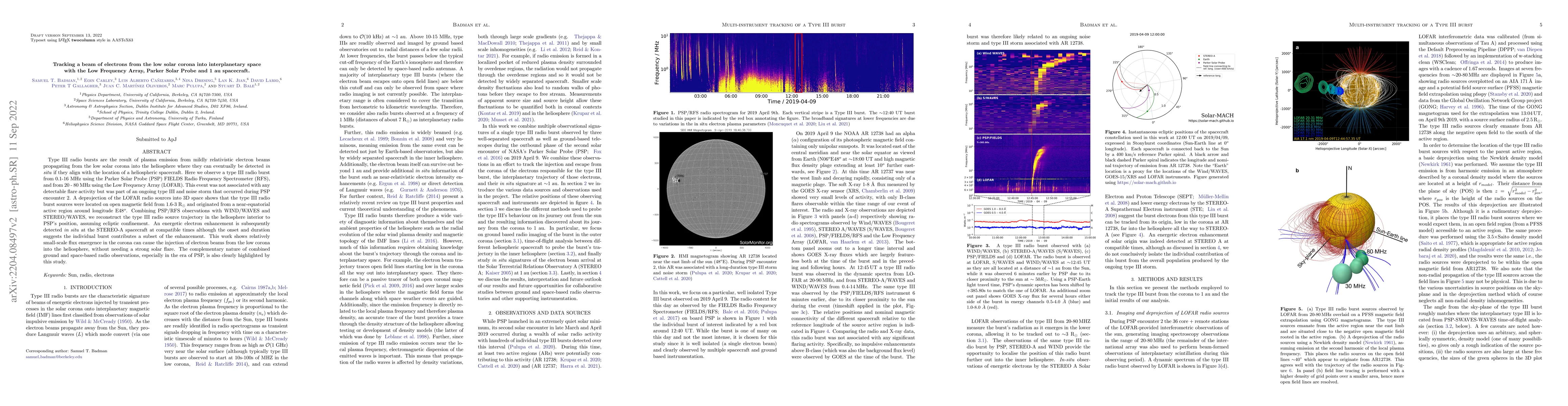Click the 'Figure 4.' caption label
Image resolution: width=1568 pixels, height=406 pixels.
(1115, 132)
